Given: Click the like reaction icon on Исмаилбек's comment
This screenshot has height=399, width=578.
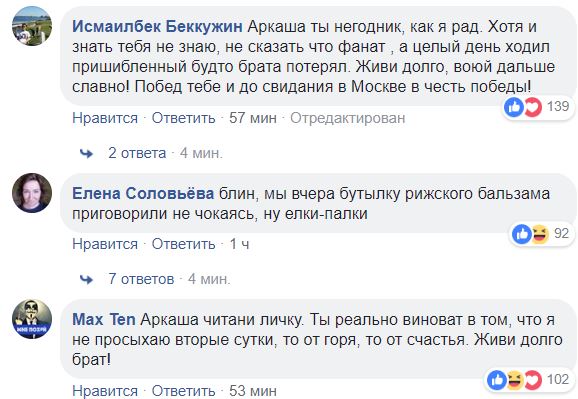Looking at the screenshot, I should coord(514,107).
